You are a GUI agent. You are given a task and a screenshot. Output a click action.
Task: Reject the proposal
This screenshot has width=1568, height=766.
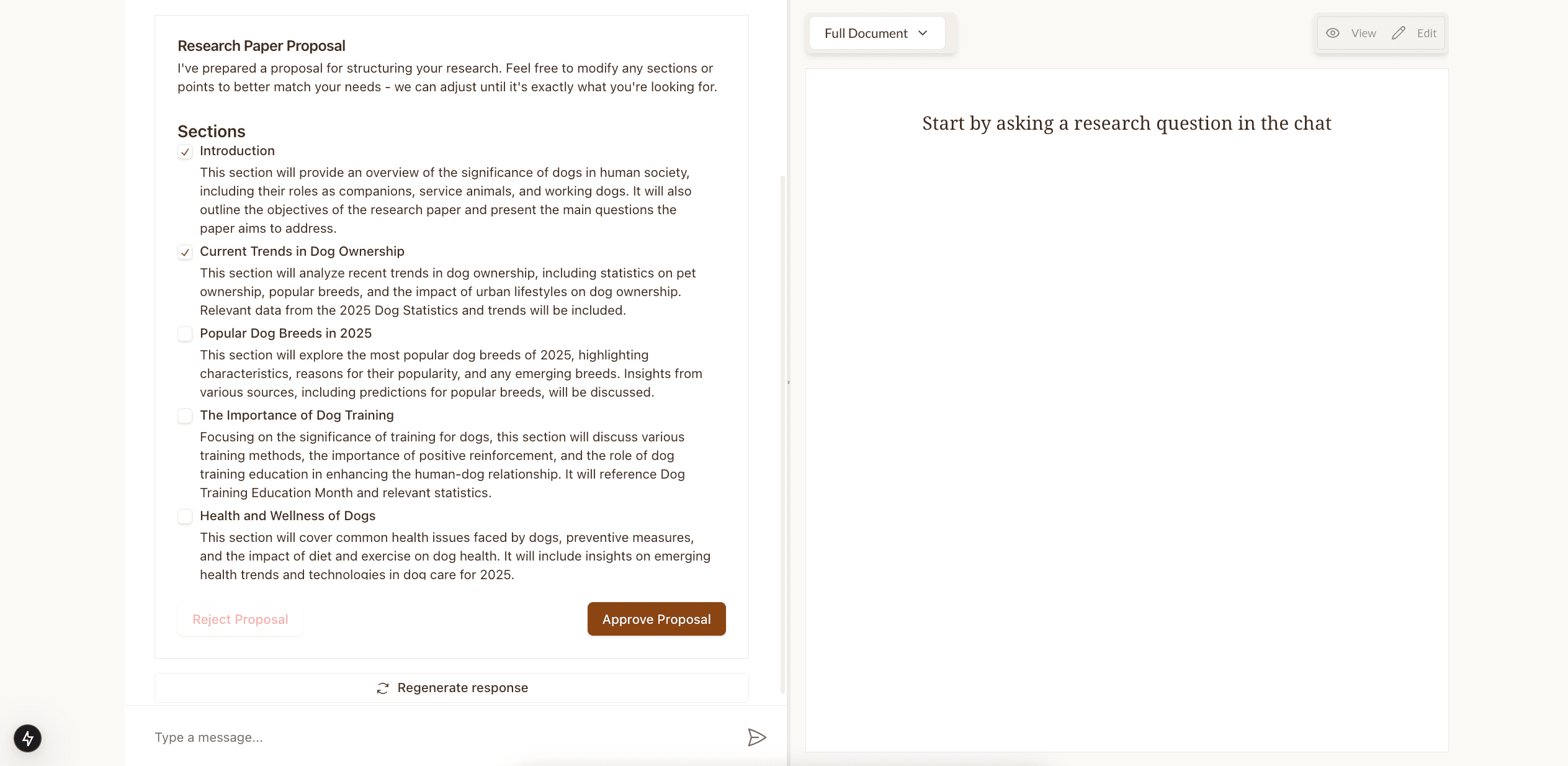(x=240, y=619)
